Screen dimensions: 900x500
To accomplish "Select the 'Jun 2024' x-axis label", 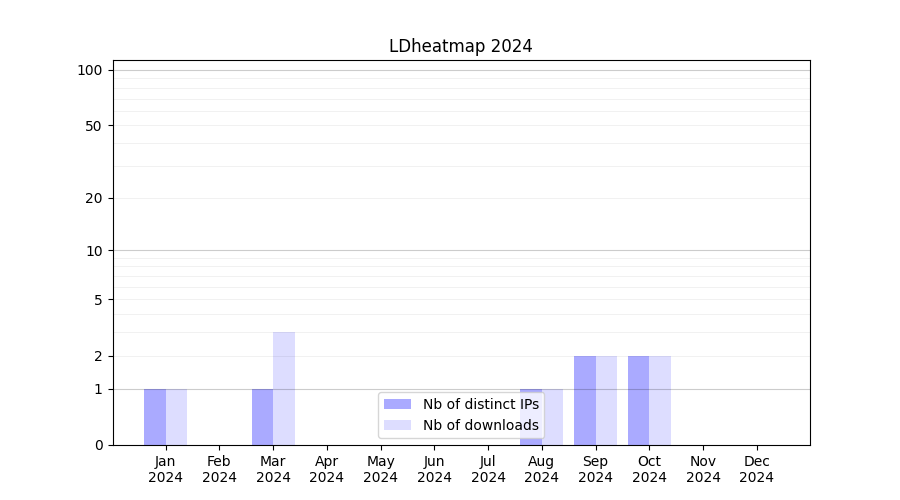I will (x=434, y=469).
